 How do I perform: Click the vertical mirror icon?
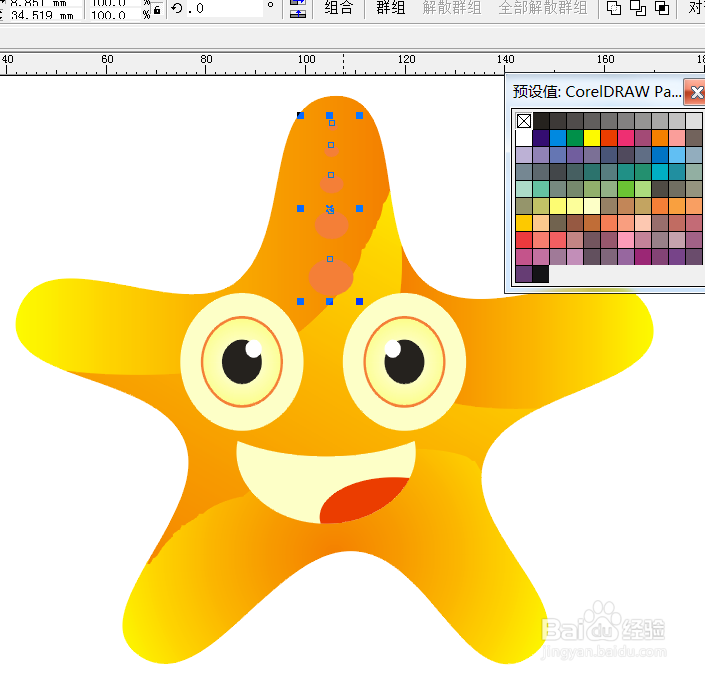298,14
